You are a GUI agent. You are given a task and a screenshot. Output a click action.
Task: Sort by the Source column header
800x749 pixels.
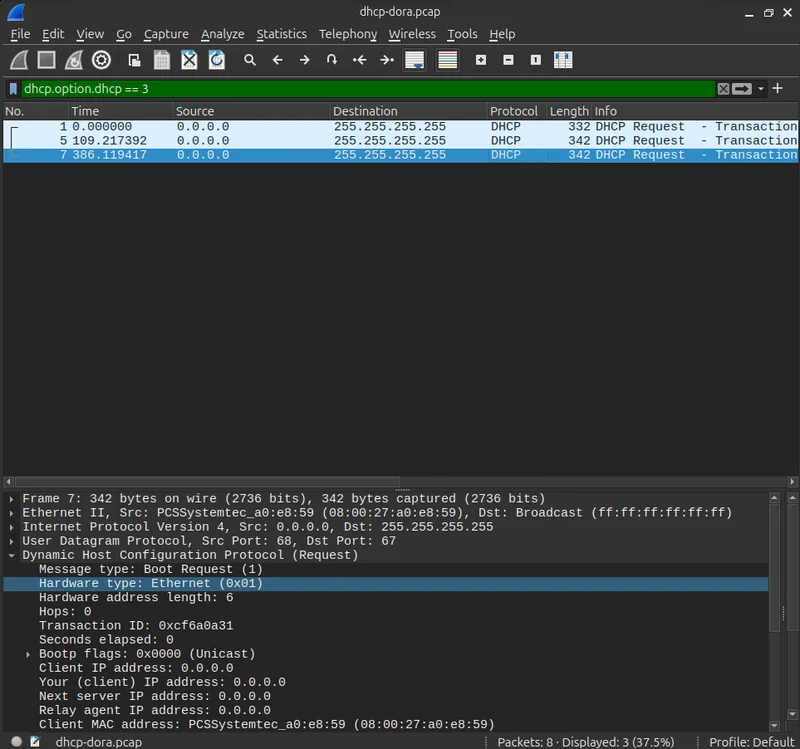coord(252,111)
